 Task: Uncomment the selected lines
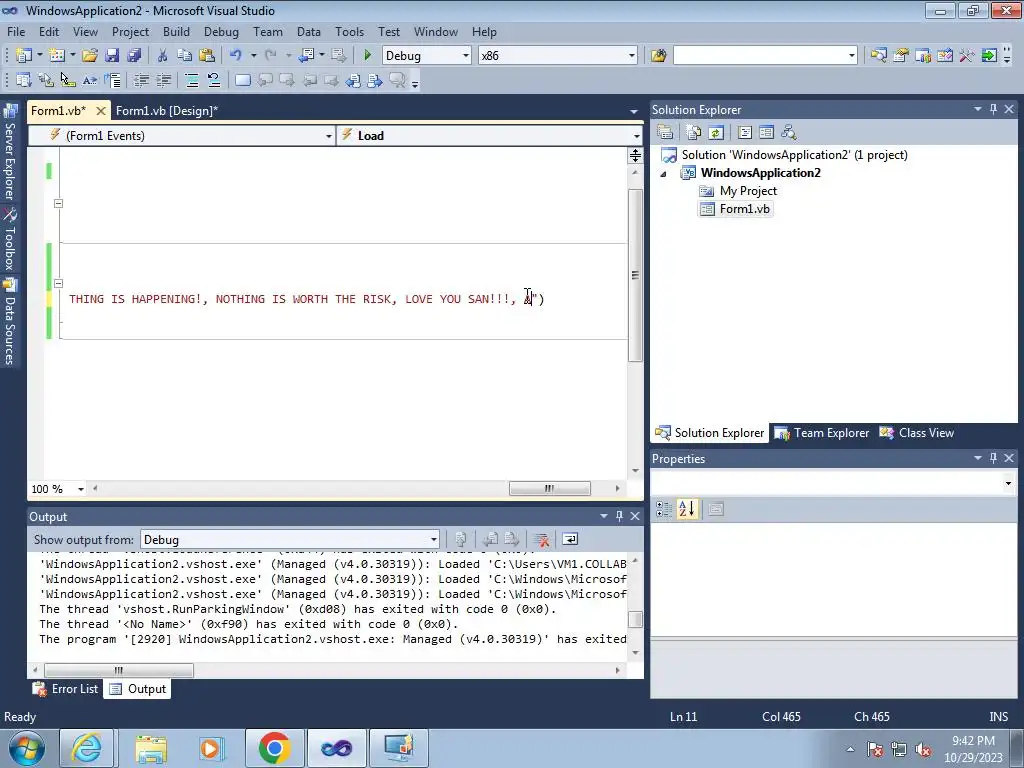[x=214, y=80]
